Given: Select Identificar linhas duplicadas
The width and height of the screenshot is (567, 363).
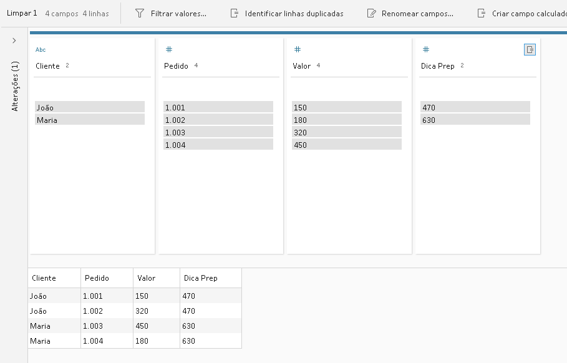Looking at the screenshot, I should [x=294, y=14].
